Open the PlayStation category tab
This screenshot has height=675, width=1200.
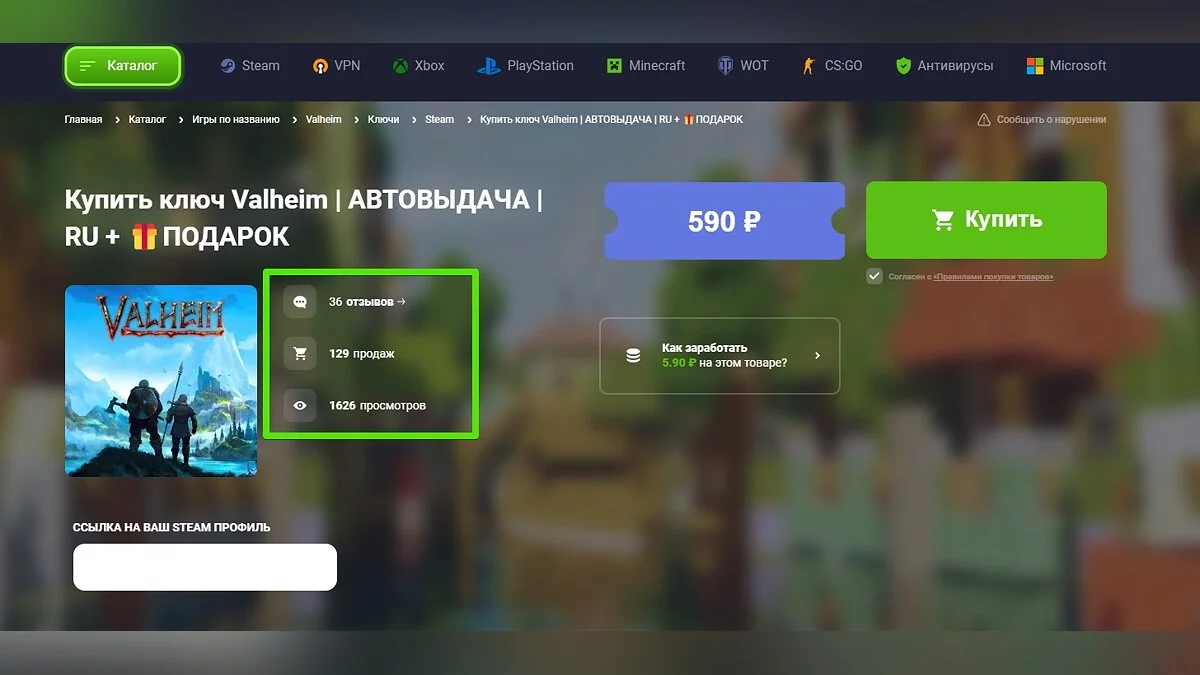click(525, 66)
